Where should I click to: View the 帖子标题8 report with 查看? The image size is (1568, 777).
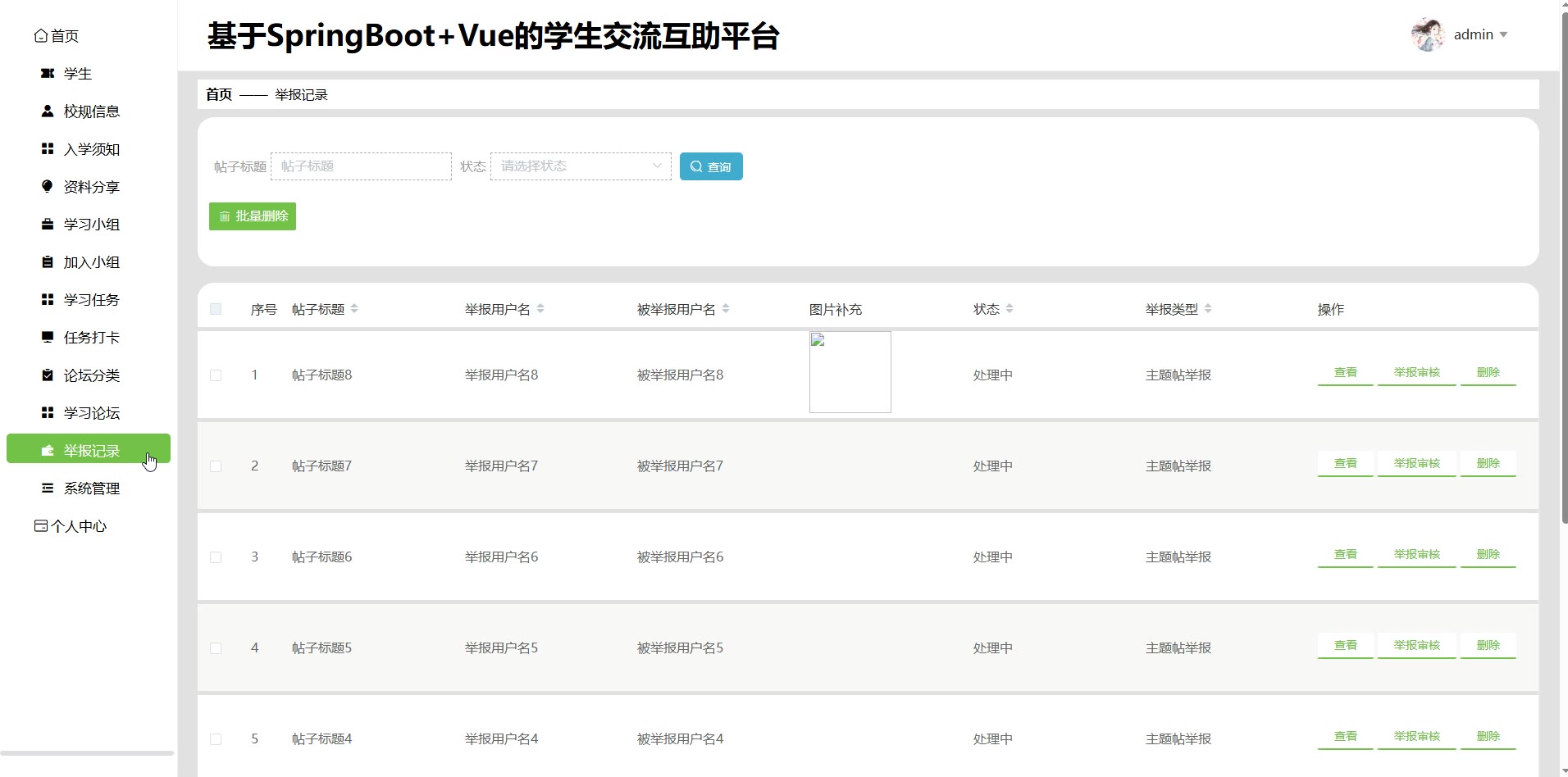pyautogui.click(x=1345, y=373)
